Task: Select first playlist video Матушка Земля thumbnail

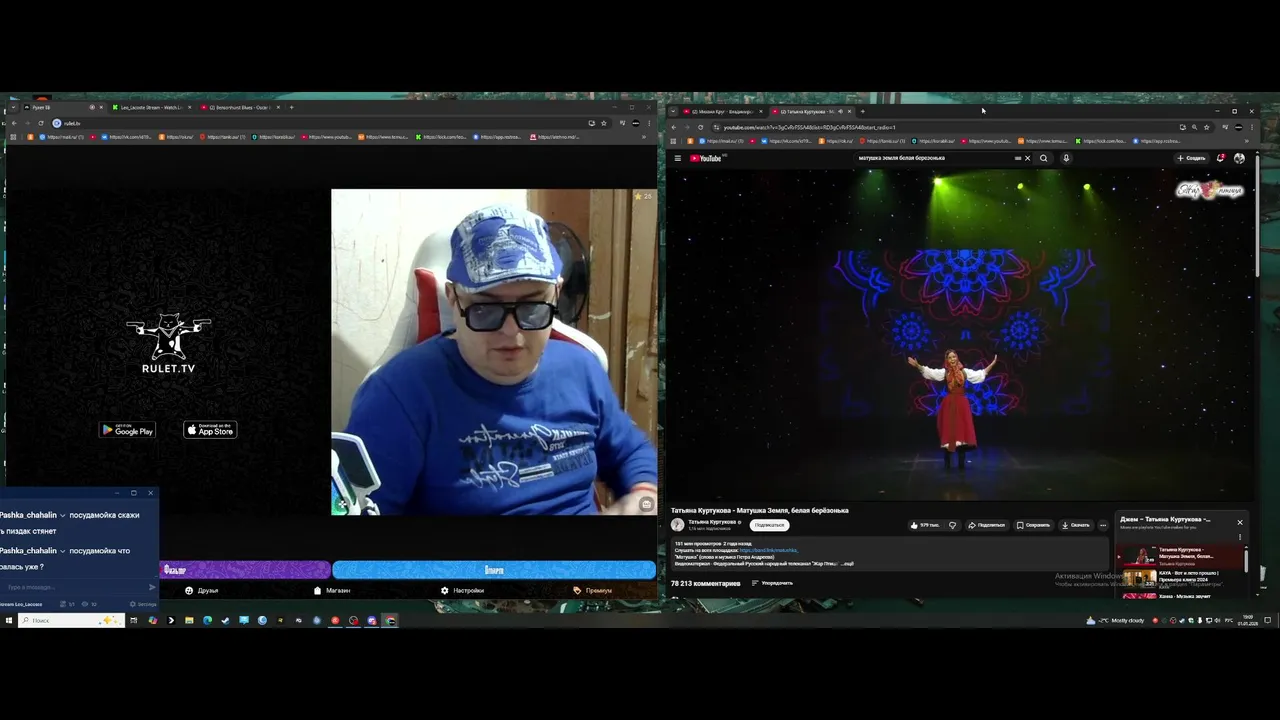Action: [x=1140, y=556]
